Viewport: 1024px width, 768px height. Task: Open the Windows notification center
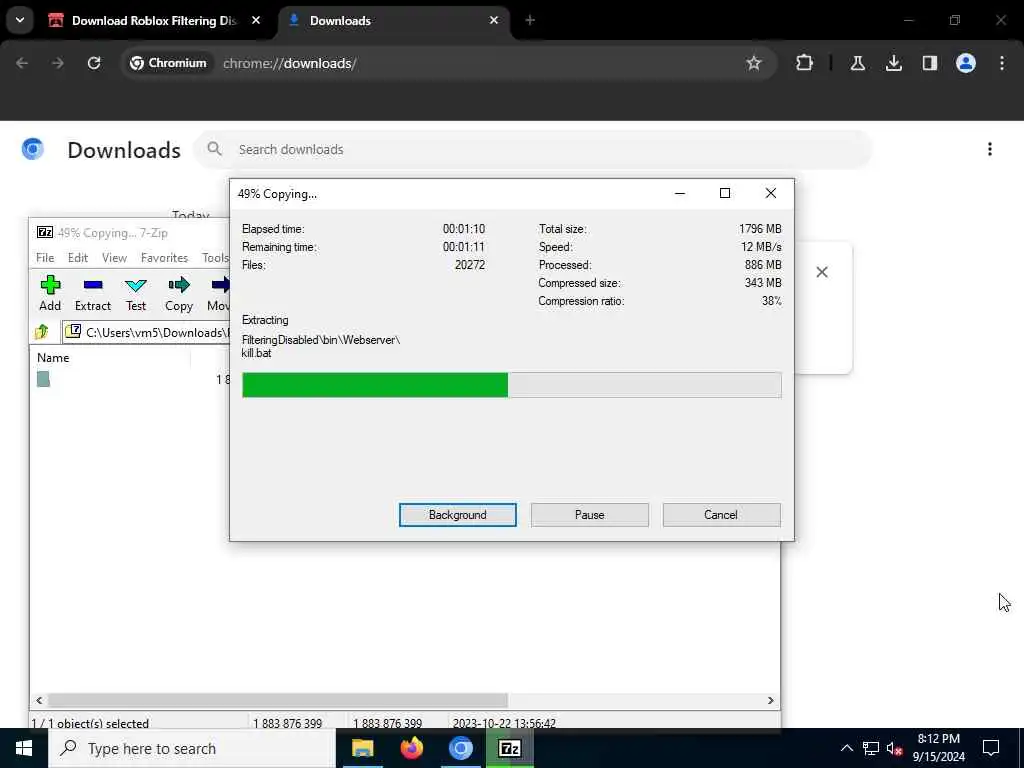point(991,748)
